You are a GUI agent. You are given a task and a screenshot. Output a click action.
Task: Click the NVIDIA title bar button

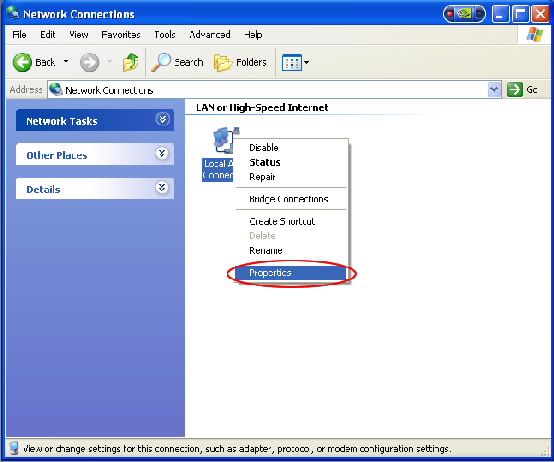[464, 14]
